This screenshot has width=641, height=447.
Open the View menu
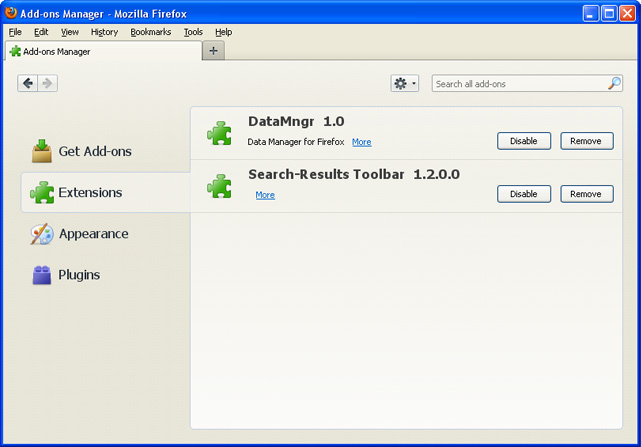tap(70, 32)
